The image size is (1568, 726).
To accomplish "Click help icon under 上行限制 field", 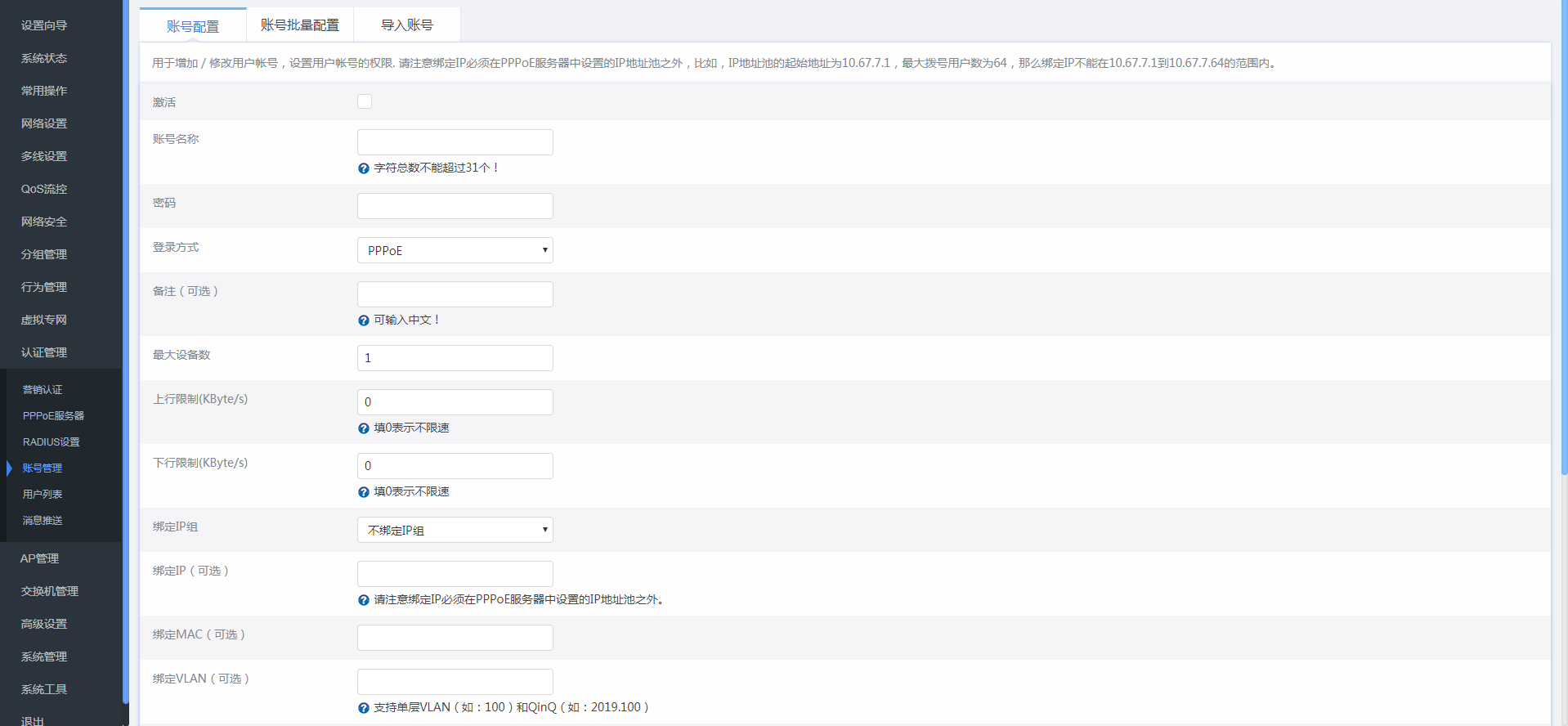I will click(364, 428).
